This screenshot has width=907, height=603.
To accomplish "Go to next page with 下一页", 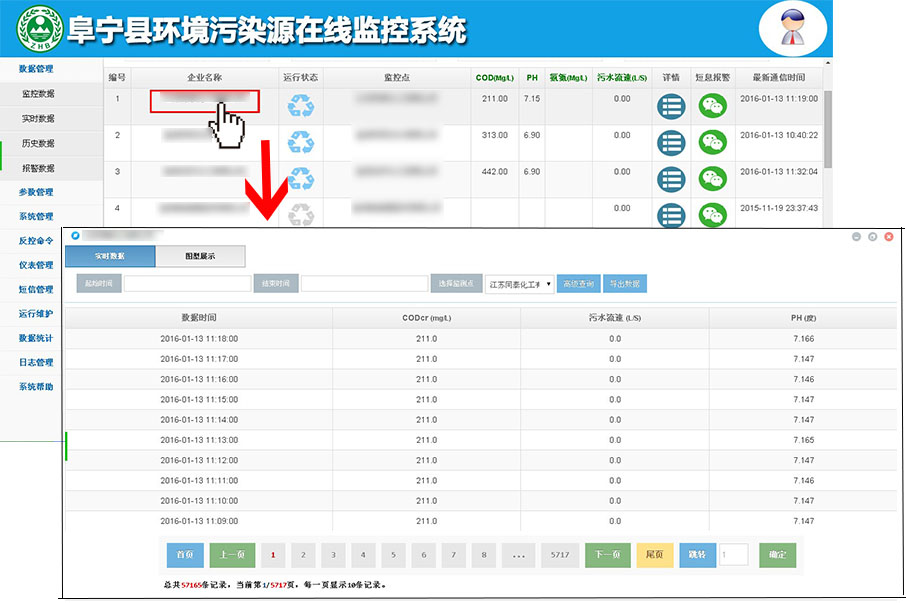I will pos(607,554).
